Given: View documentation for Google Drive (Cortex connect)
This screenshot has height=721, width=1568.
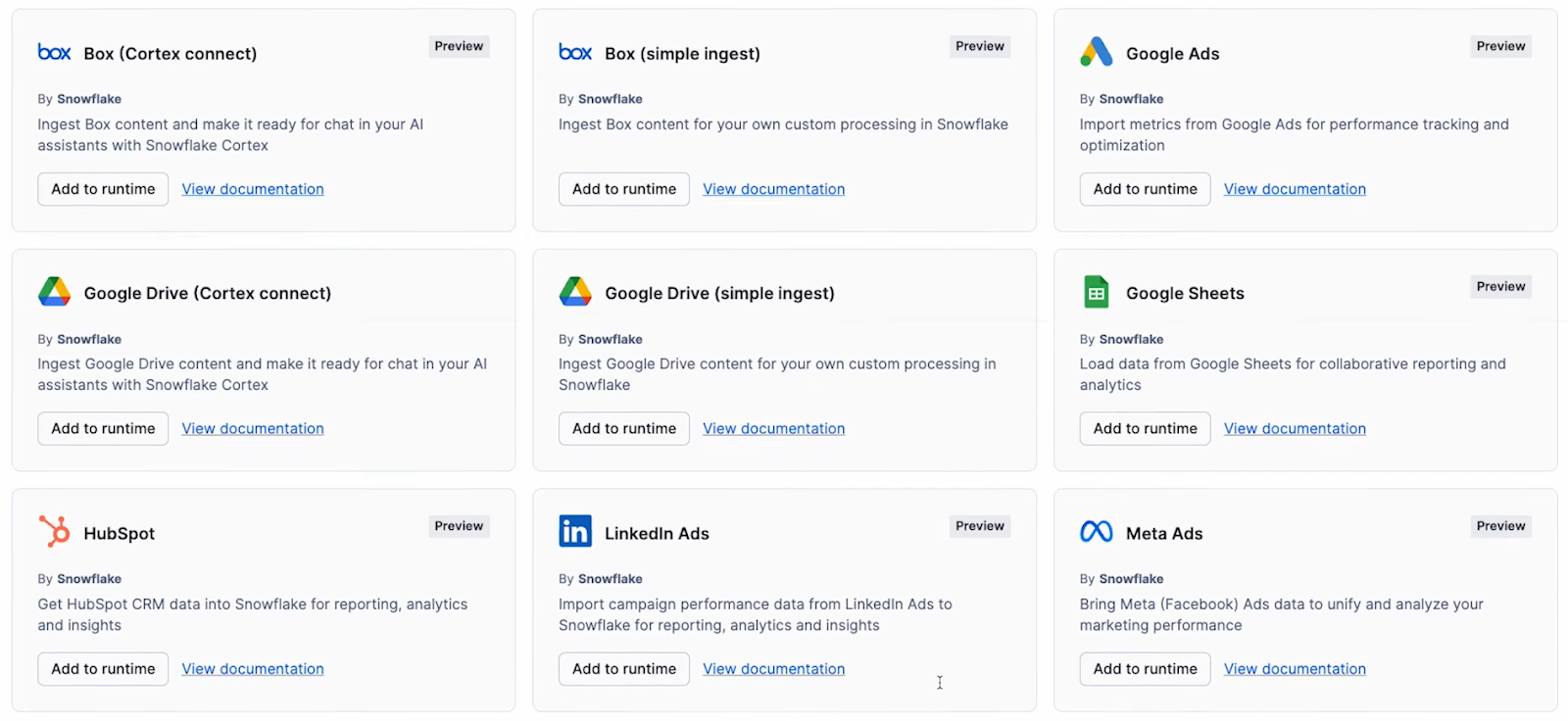Looking at the screenshot, I should tap(253, 429).
